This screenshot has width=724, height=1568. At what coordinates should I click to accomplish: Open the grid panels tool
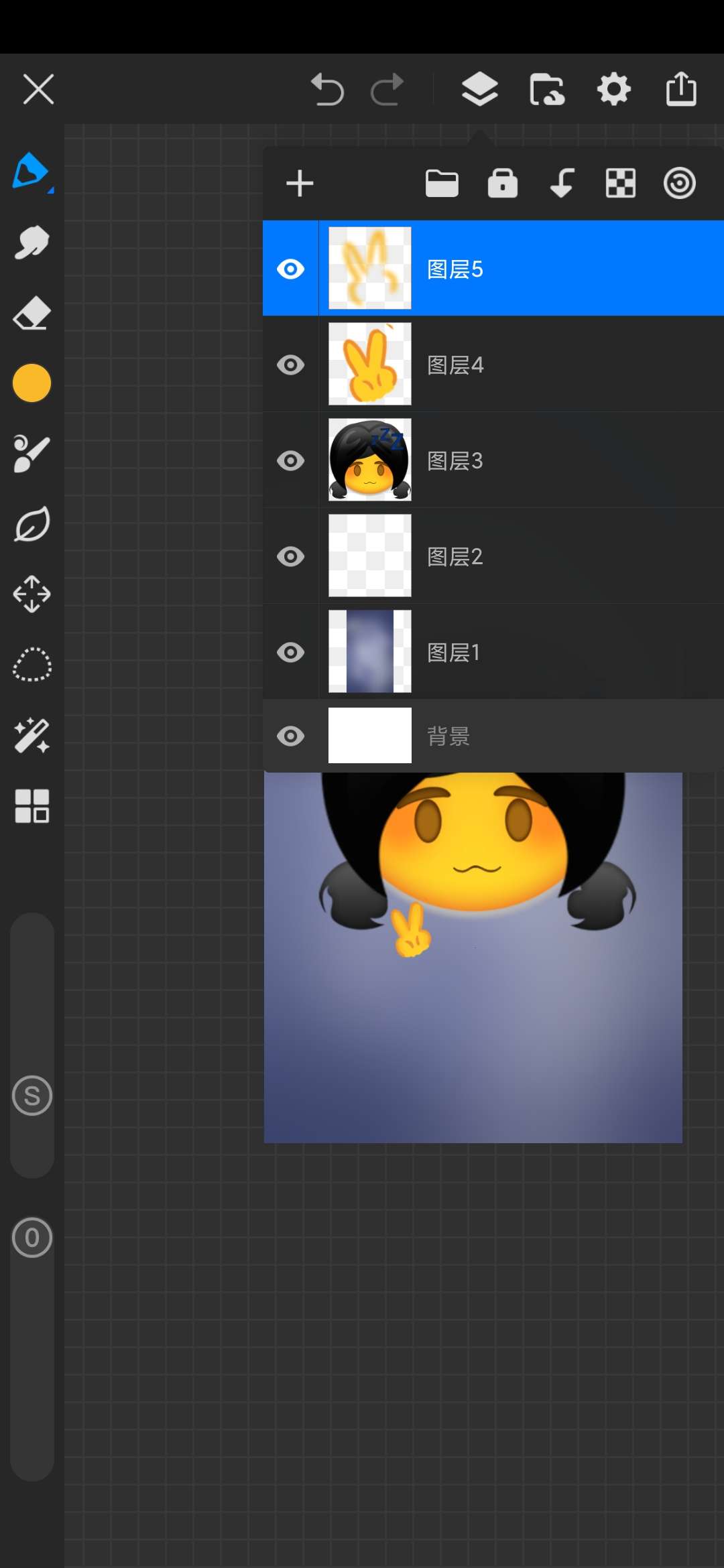(32, 805)
